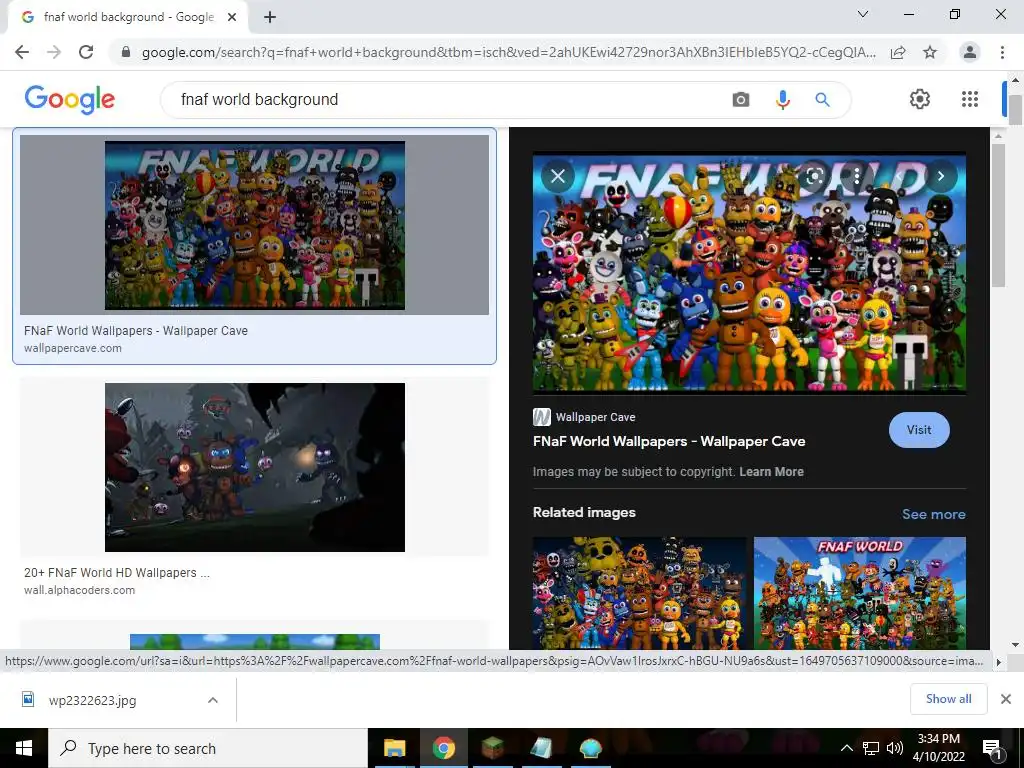Share this page via the address bar icon
The width and height of the screenshot is (1024, 768).
tap(898, 52)
